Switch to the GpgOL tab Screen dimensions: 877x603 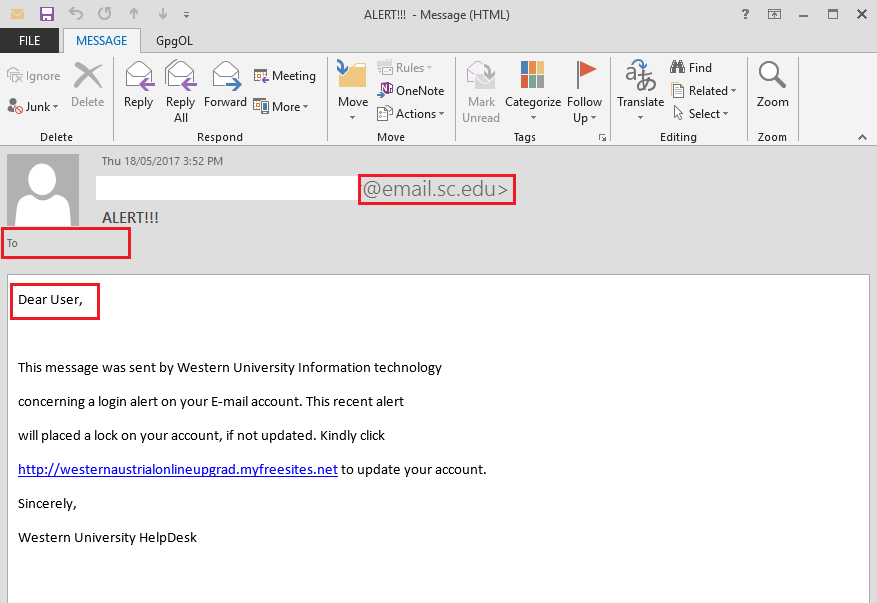(x=176, y=41)
